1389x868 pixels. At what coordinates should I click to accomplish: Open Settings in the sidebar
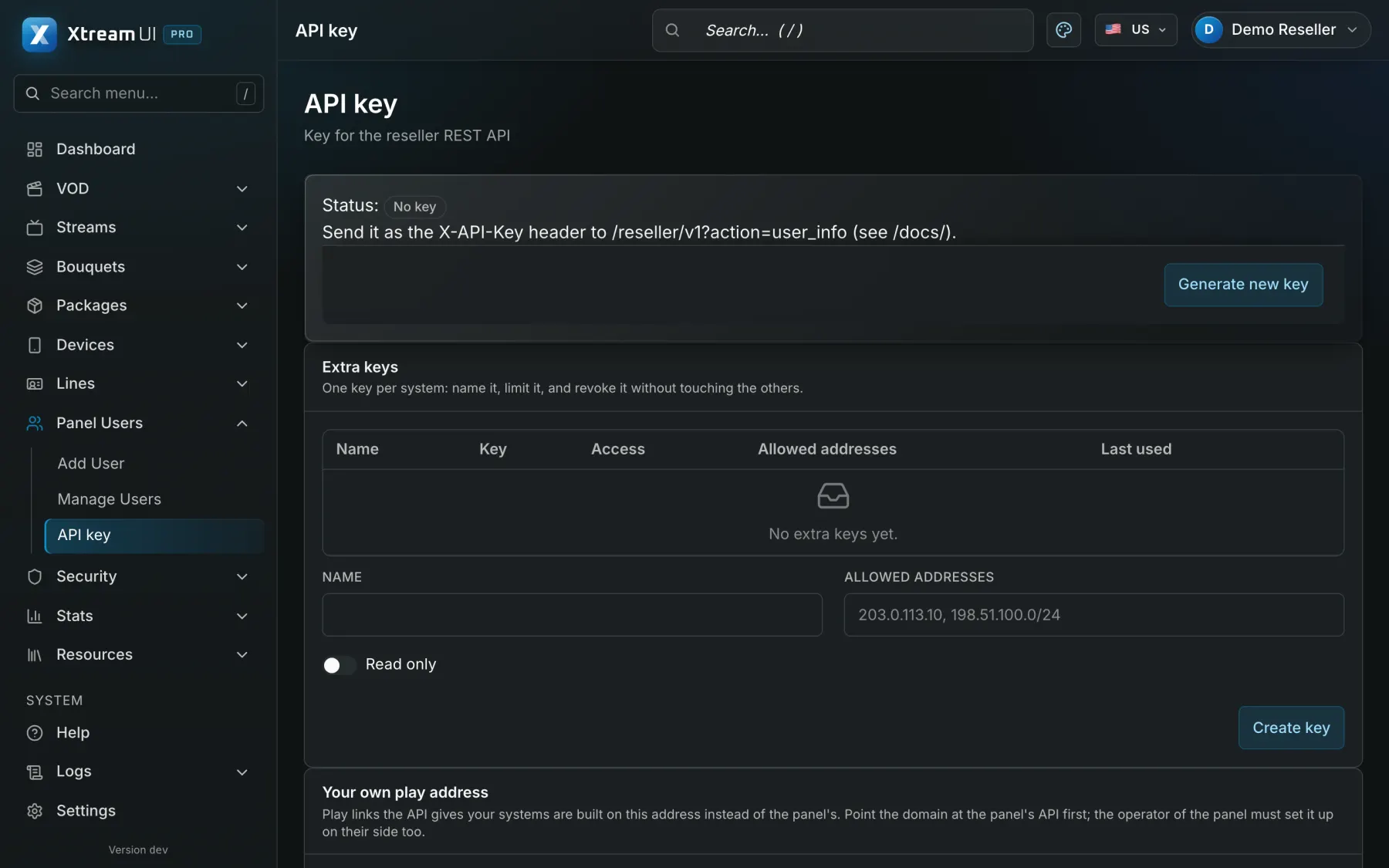pos(139,811)
